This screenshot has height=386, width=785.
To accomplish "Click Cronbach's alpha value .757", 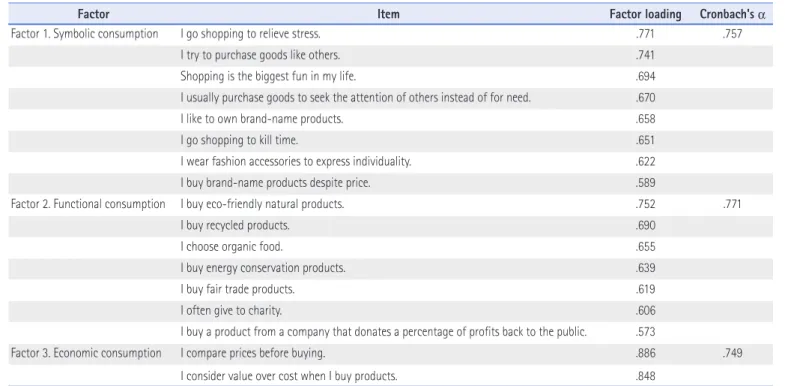I will click(732, 34).
